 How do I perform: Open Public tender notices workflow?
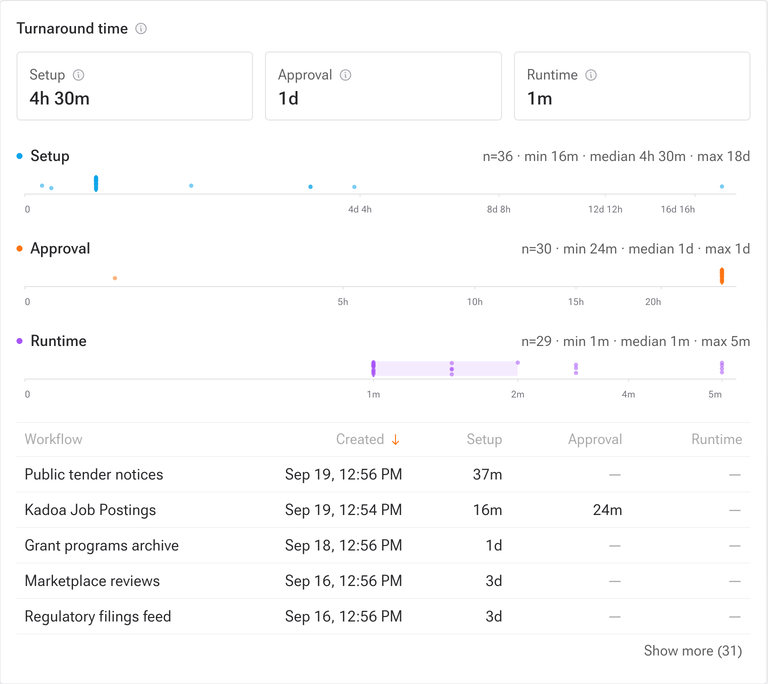pos(94,474)
